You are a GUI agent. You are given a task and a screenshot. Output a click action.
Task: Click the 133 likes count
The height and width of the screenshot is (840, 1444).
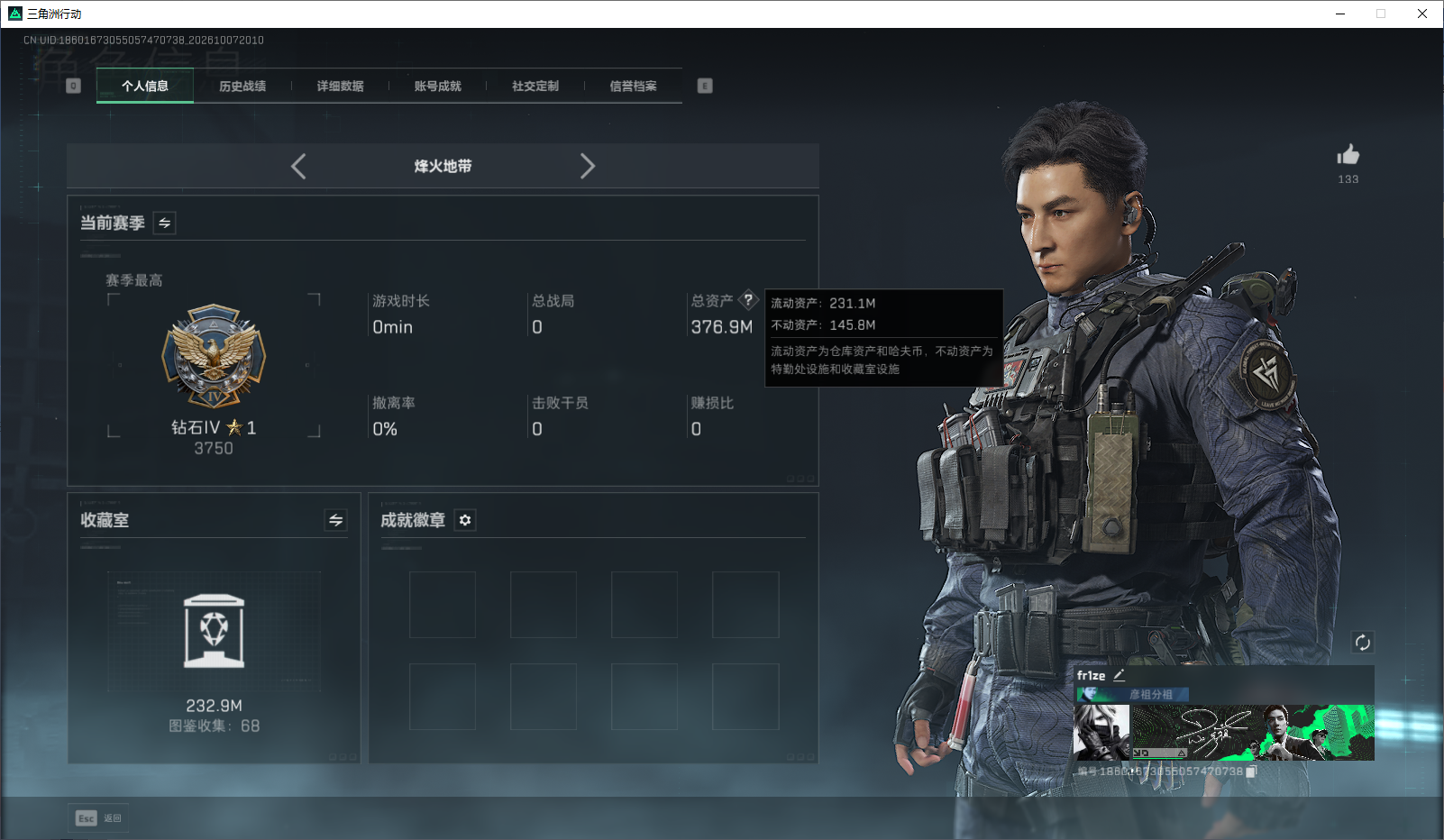pos(1348,179)
